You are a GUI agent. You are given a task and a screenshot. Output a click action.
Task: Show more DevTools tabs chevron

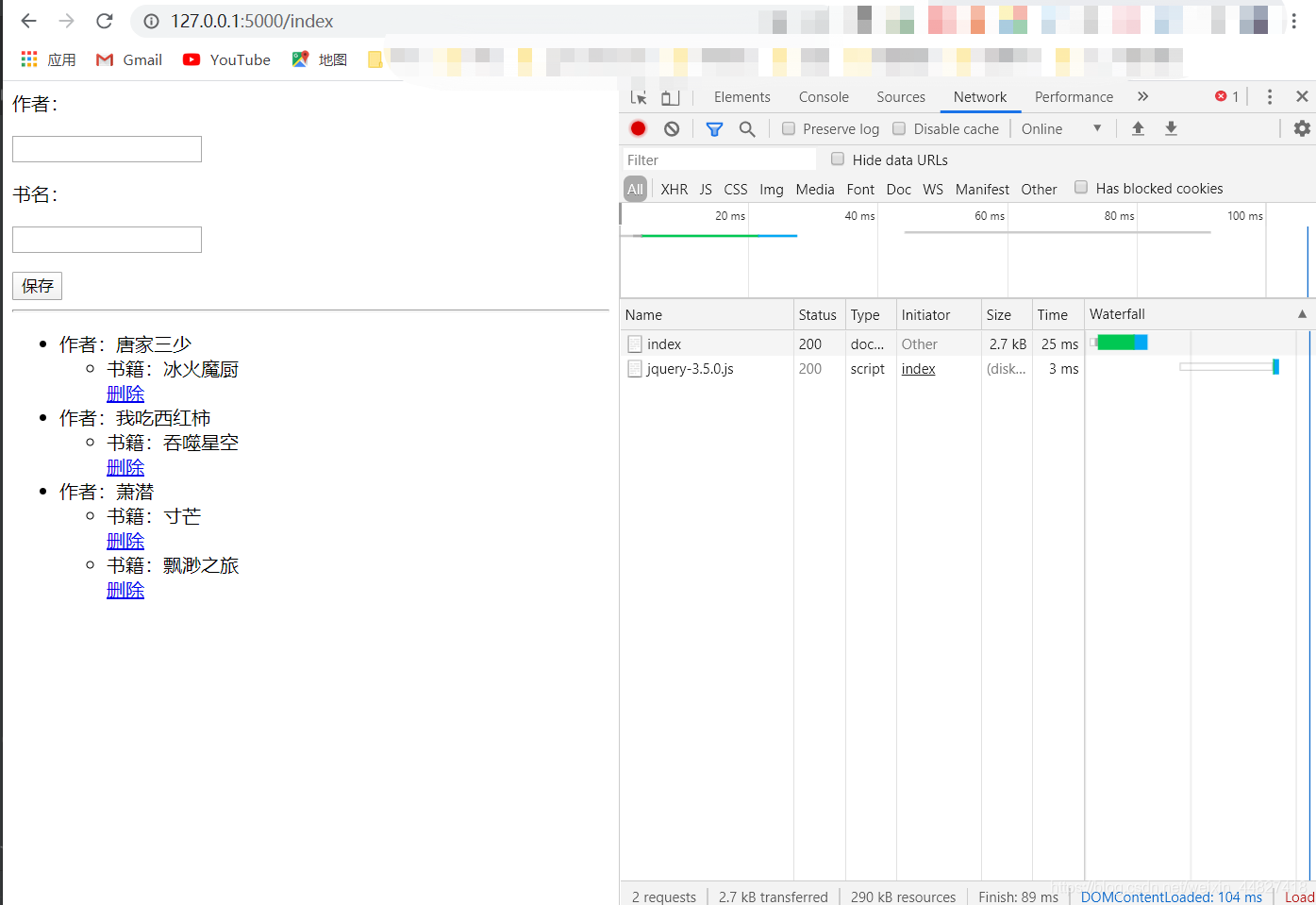pos(1142,96)
